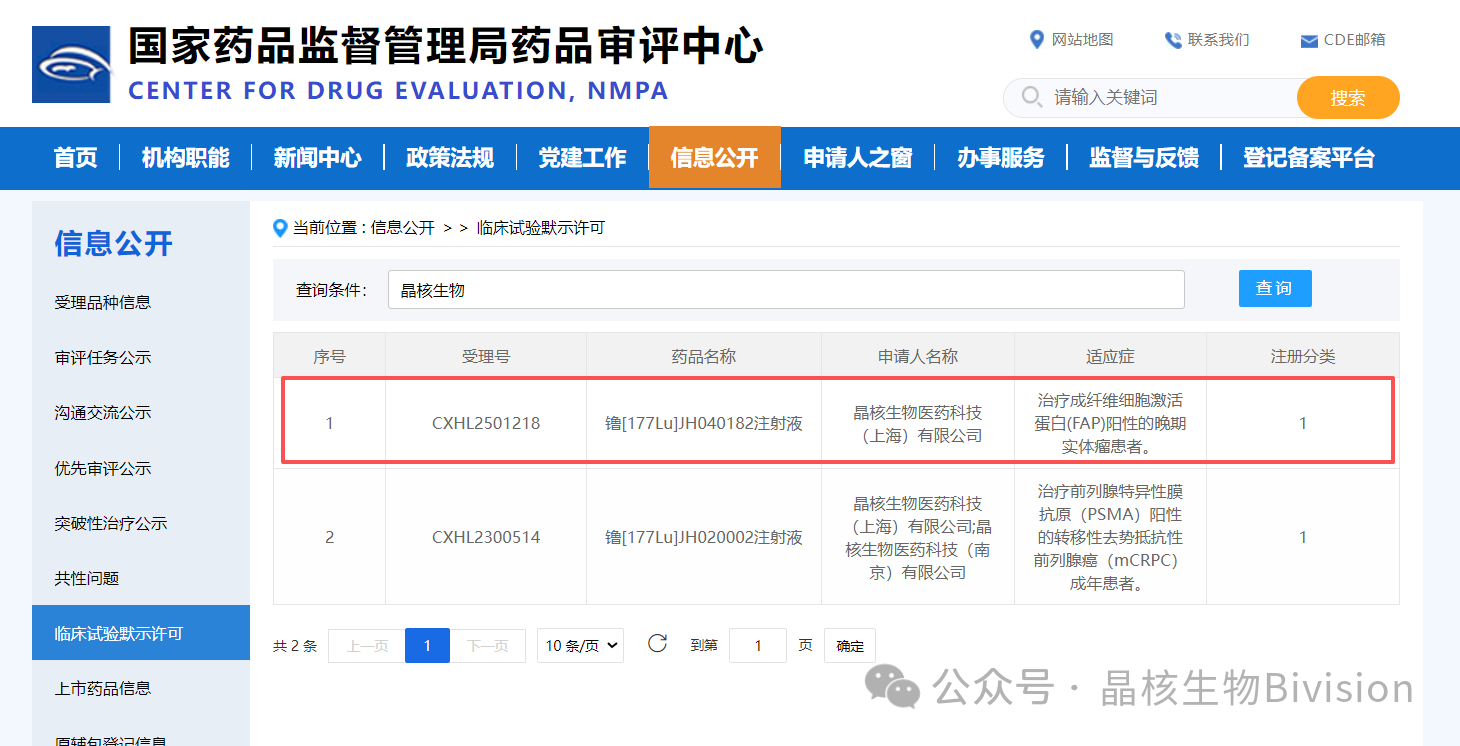The width and height of the screenshot is (1460, 746).
Task: Focus the 查询条件 input field
Action: (785, 290)
